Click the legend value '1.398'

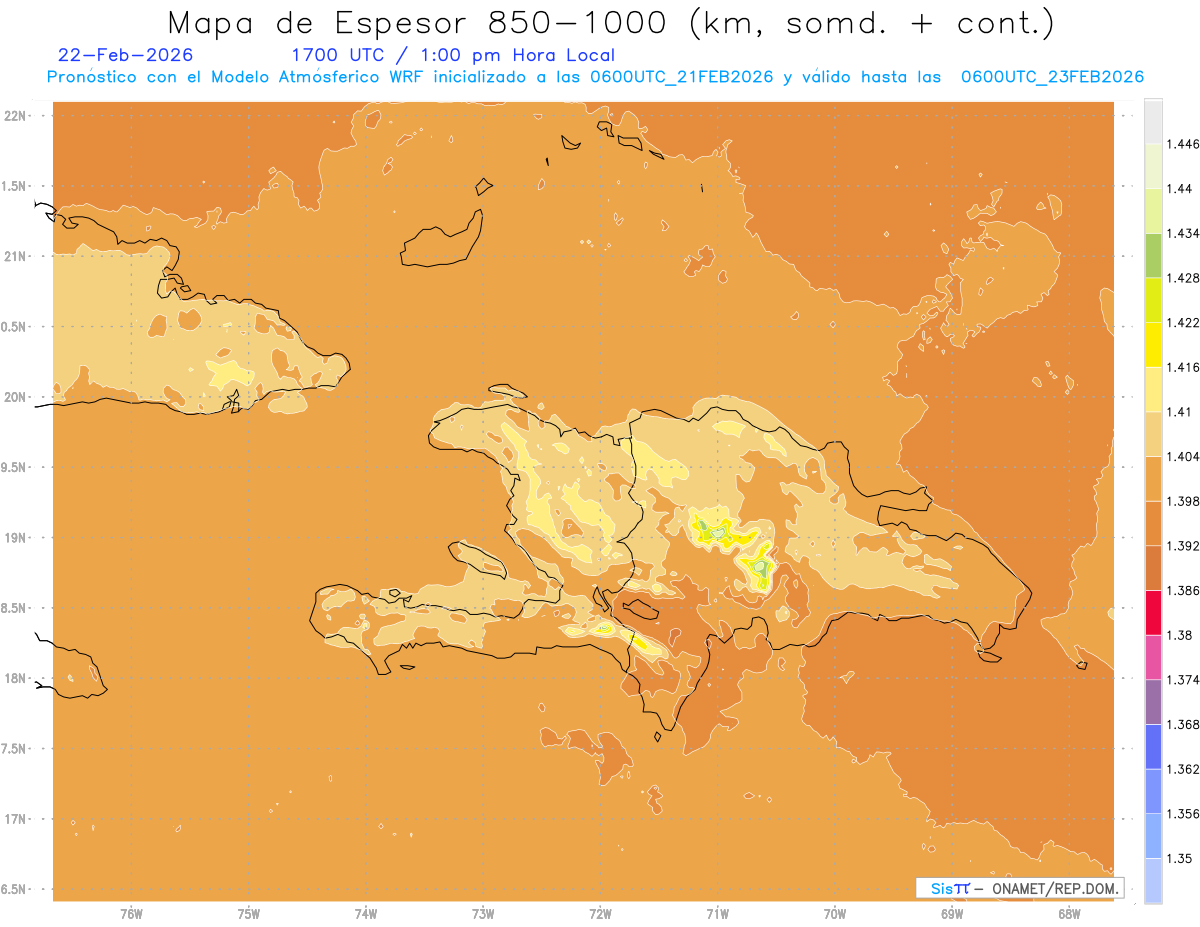coord(1183,501)
